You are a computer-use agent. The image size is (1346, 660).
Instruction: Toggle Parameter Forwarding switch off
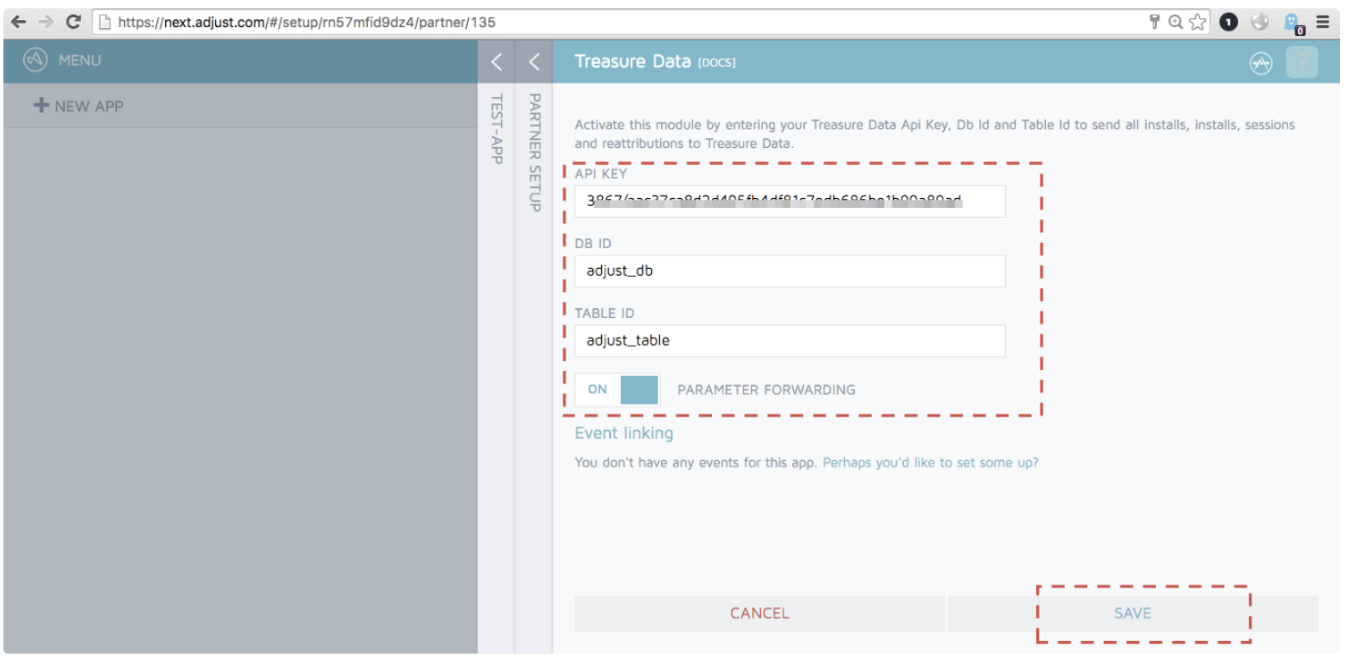(x=617, y=390)
